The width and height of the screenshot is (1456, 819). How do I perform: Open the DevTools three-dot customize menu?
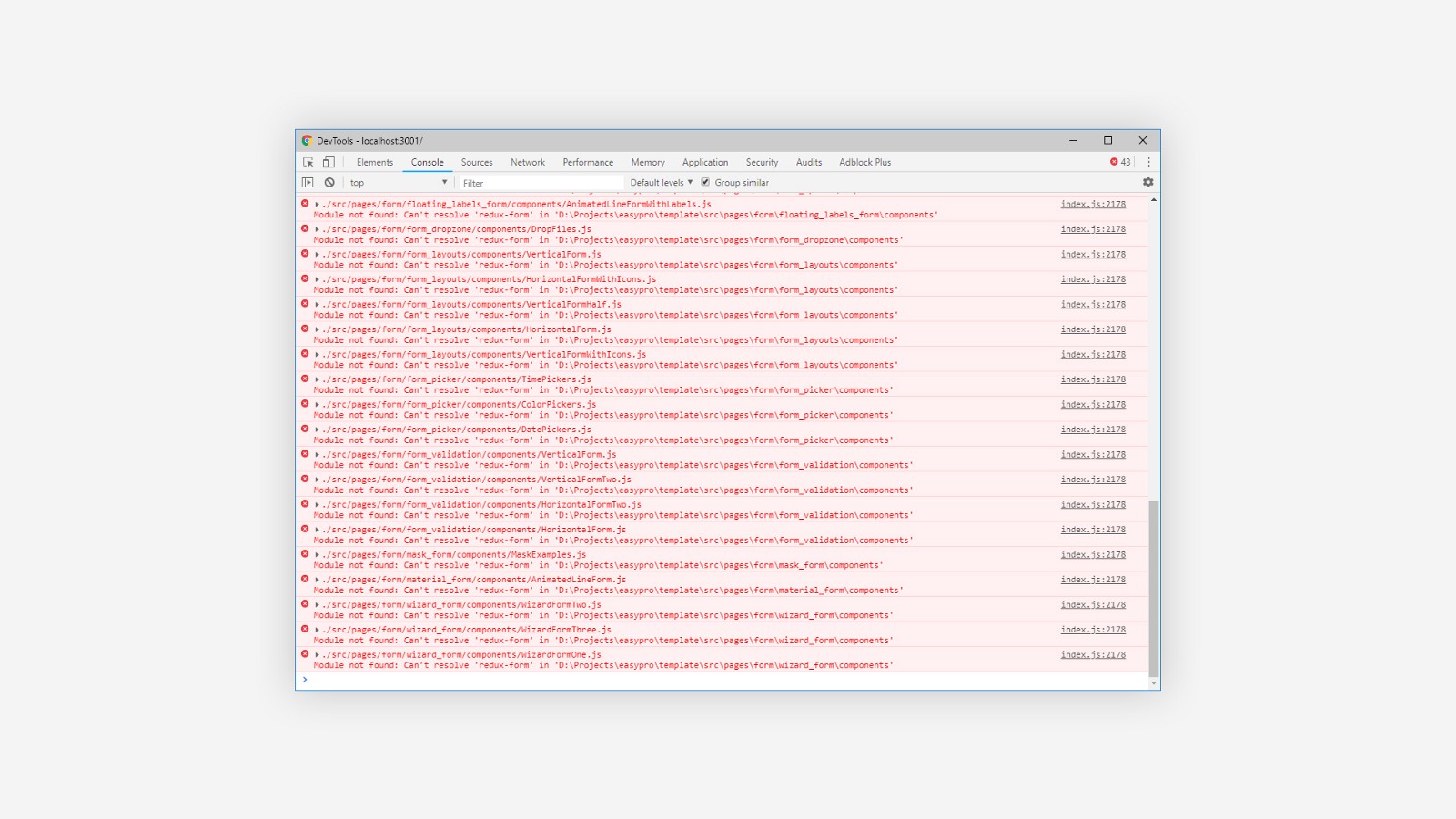click(1148, 162)
